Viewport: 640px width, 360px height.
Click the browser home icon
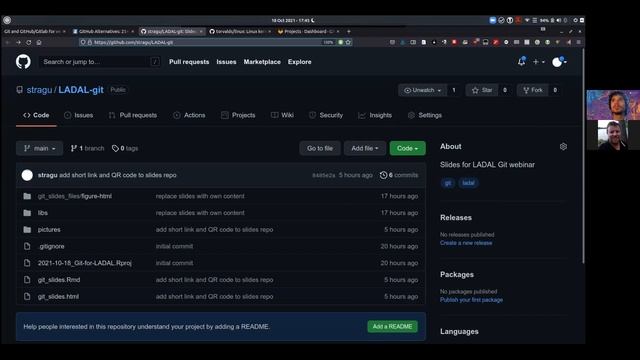[39, 42]
